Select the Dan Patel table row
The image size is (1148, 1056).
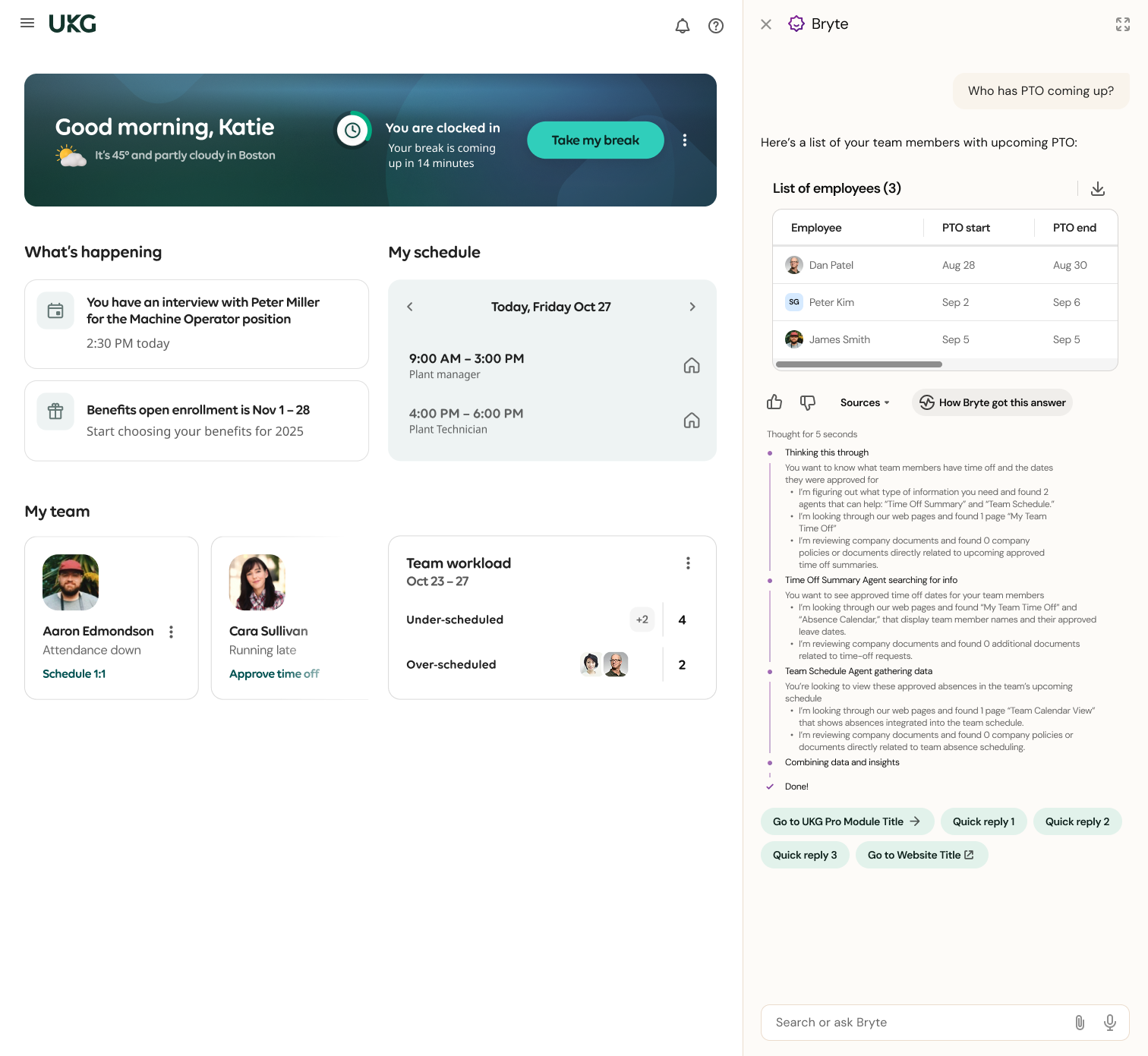pyautogui.click(x=945, y=265)
